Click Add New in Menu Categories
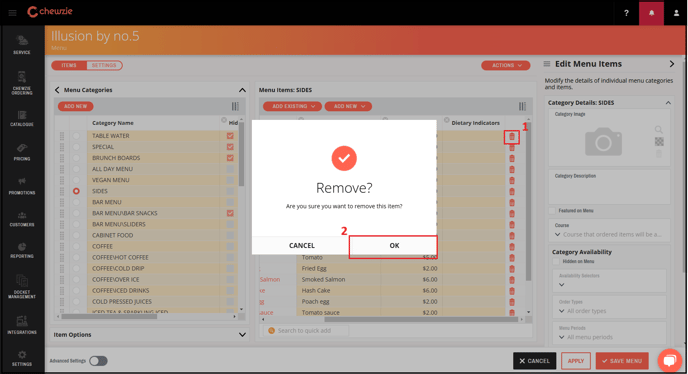Image resolution: width=688 pixels, height=374 pixels. tap(75, 106)
